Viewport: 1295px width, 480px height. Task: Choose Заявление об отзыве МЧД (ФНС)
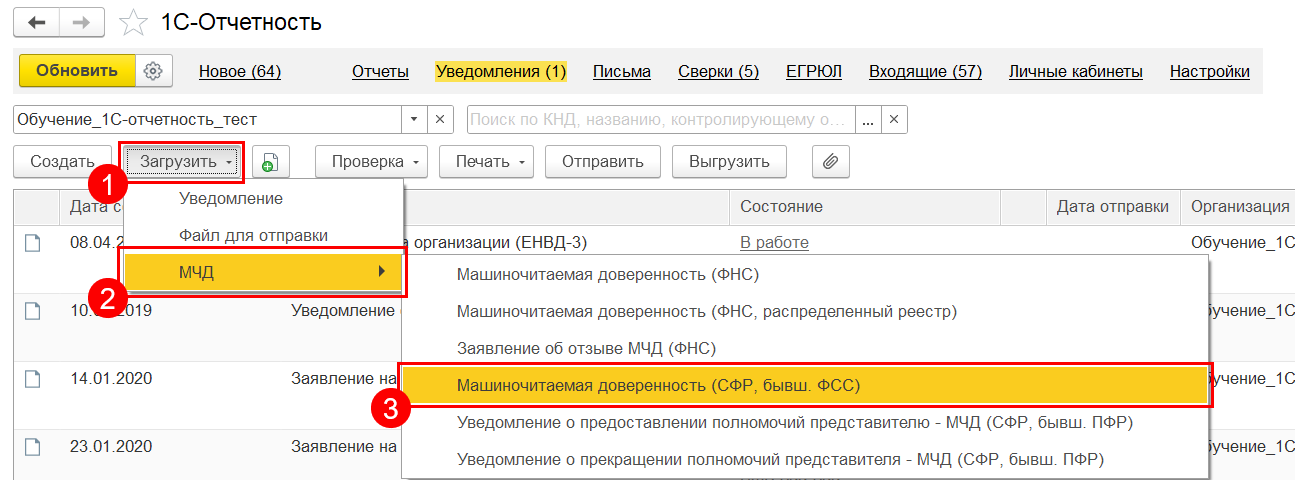586,348
